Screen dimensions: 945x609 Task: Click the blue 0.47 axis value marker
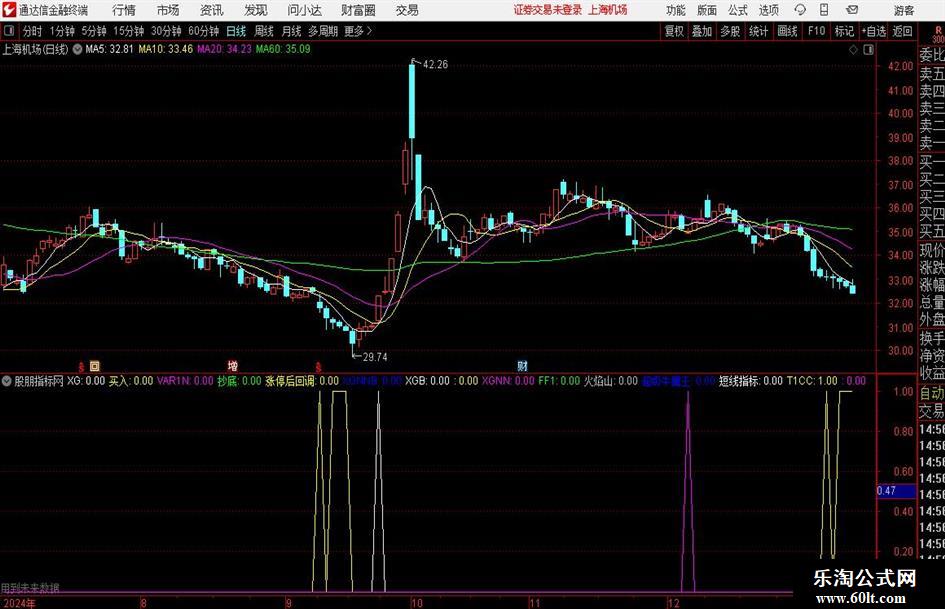point(896,491)
